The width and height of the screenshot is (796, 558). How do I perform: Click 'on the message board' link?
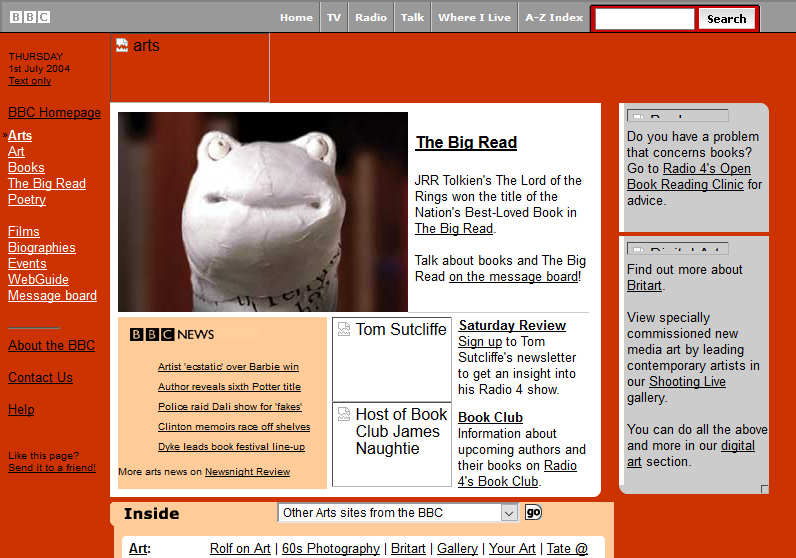pos(514,276)
